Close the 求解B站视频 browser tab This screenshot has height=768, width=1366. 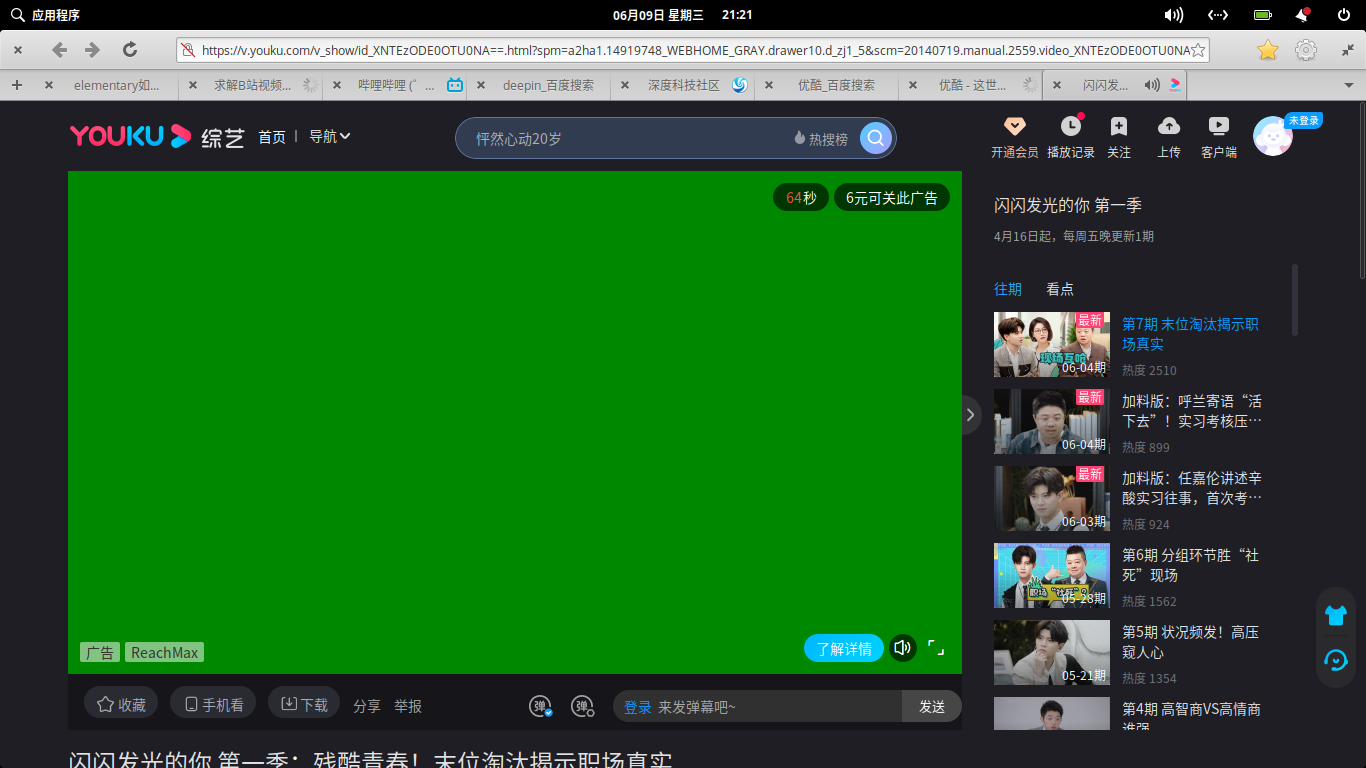[x=192, y=85]
